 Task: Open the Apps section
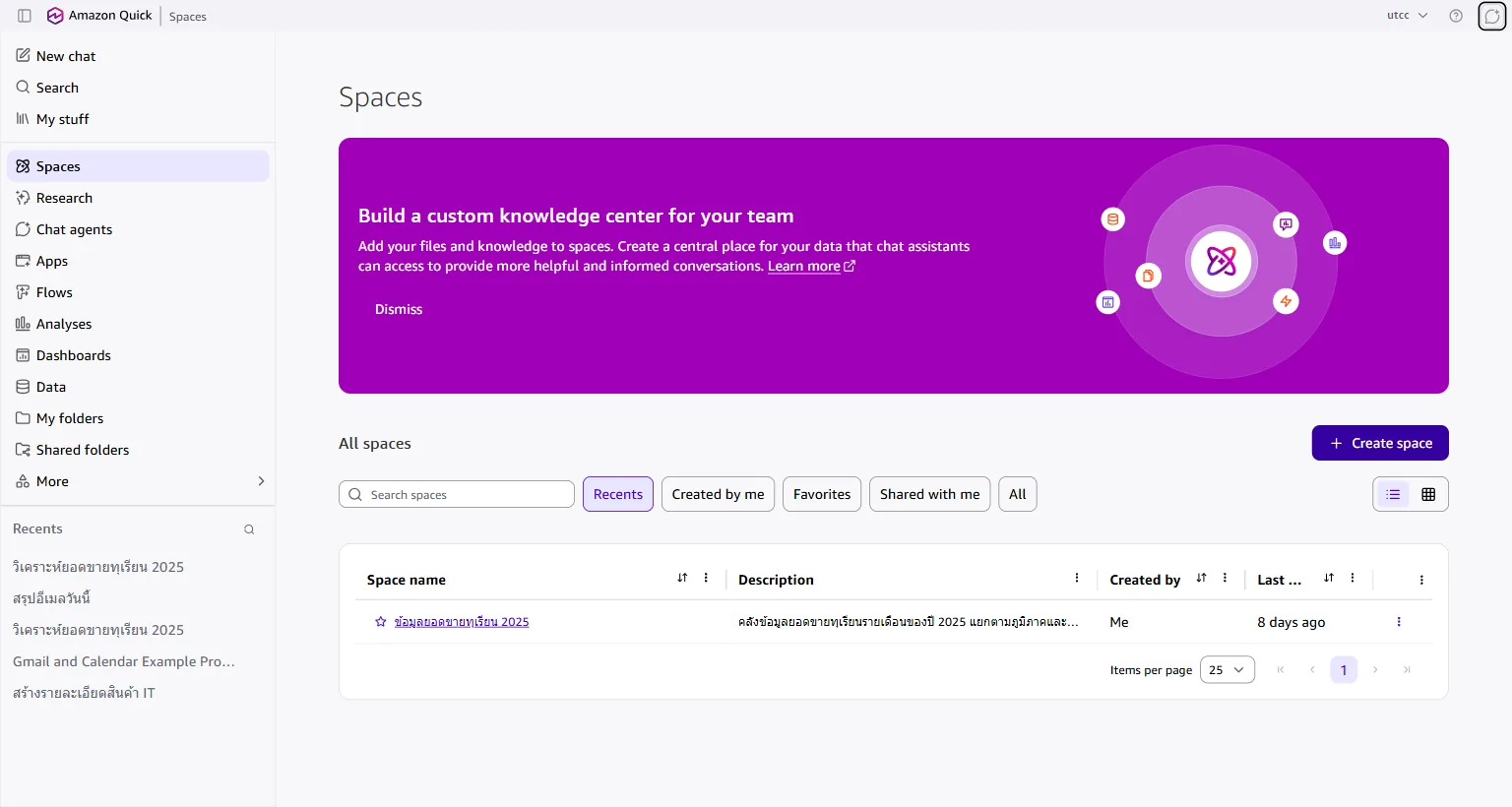pyautogui.click(x=138, y=261)
